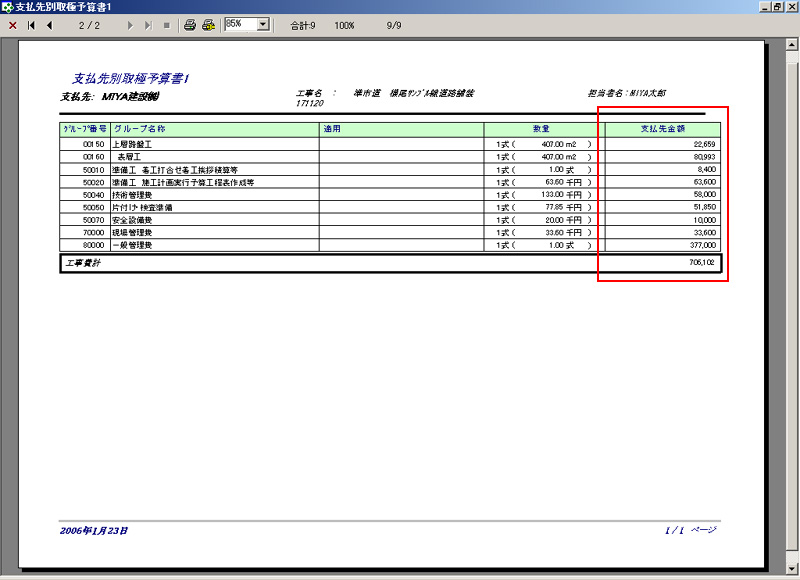Click the 85% zoom input field
The width and height of the screenshot is (800, 580).
tap(241, 24)
